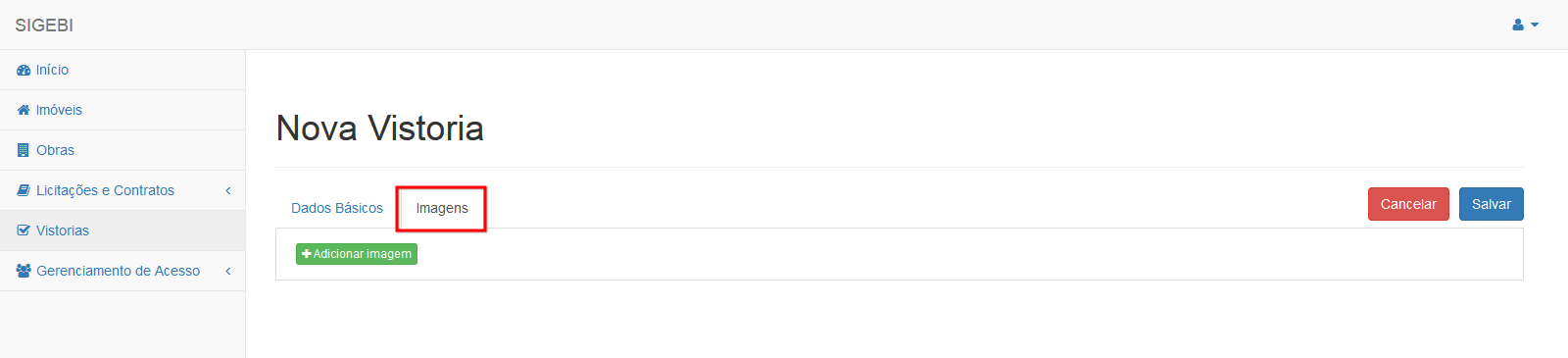Open the Imóveis menu item
This screenshot has height=358, width=1568.
tap(122, 110)
